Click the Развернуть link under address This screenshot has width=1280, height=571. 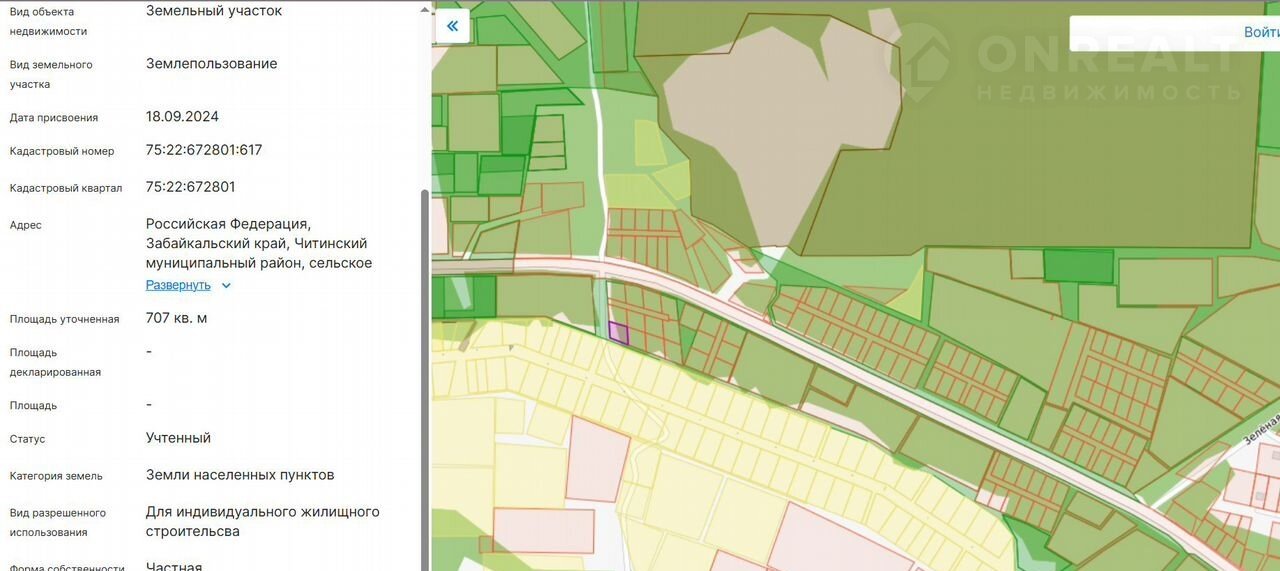click(178, 285)
